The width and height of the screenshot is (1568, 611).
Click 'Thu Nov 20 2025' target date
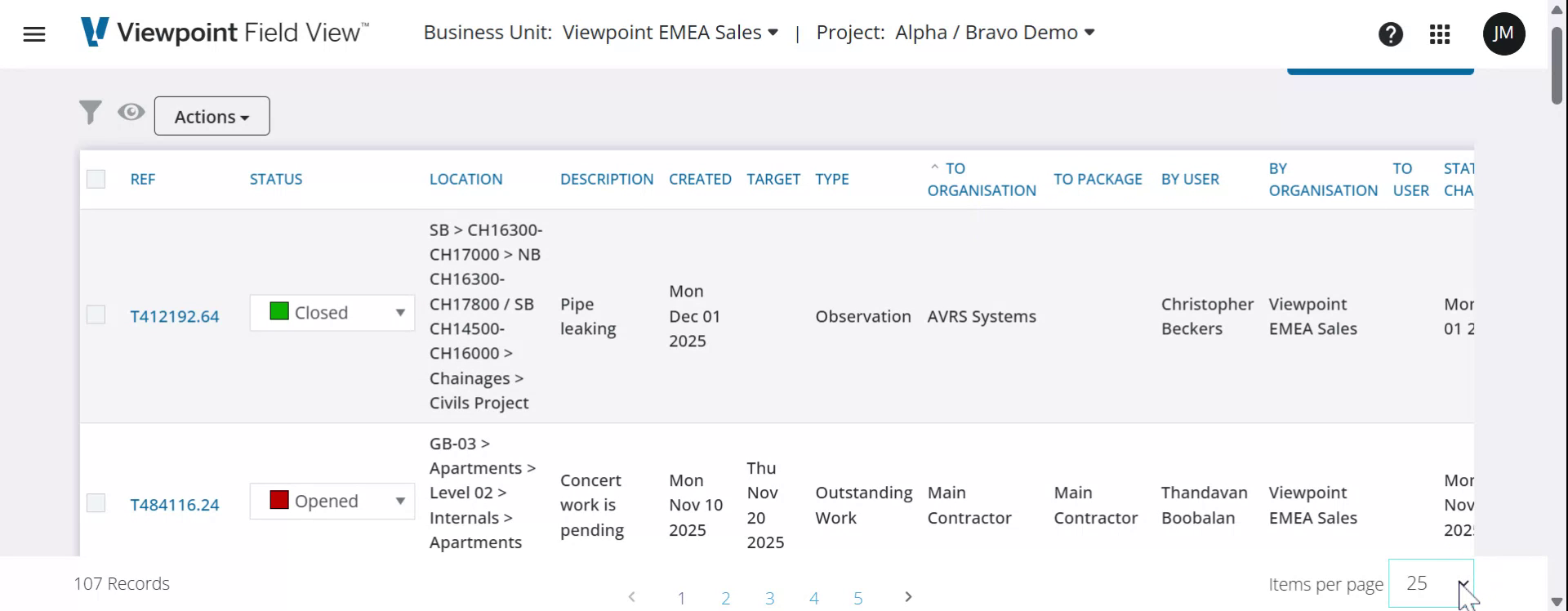[x=765, y=505]
